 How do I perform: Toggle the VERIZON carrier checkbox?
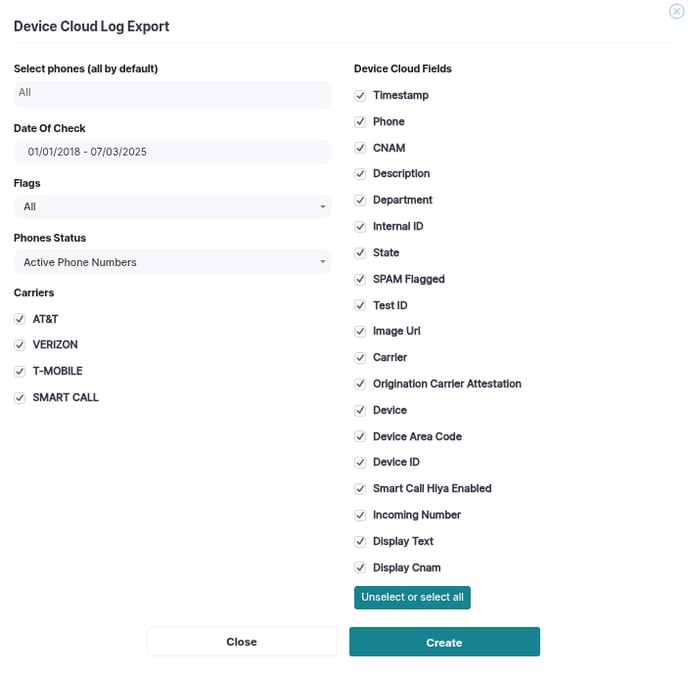pyautogui.click(x=19, y=345)
